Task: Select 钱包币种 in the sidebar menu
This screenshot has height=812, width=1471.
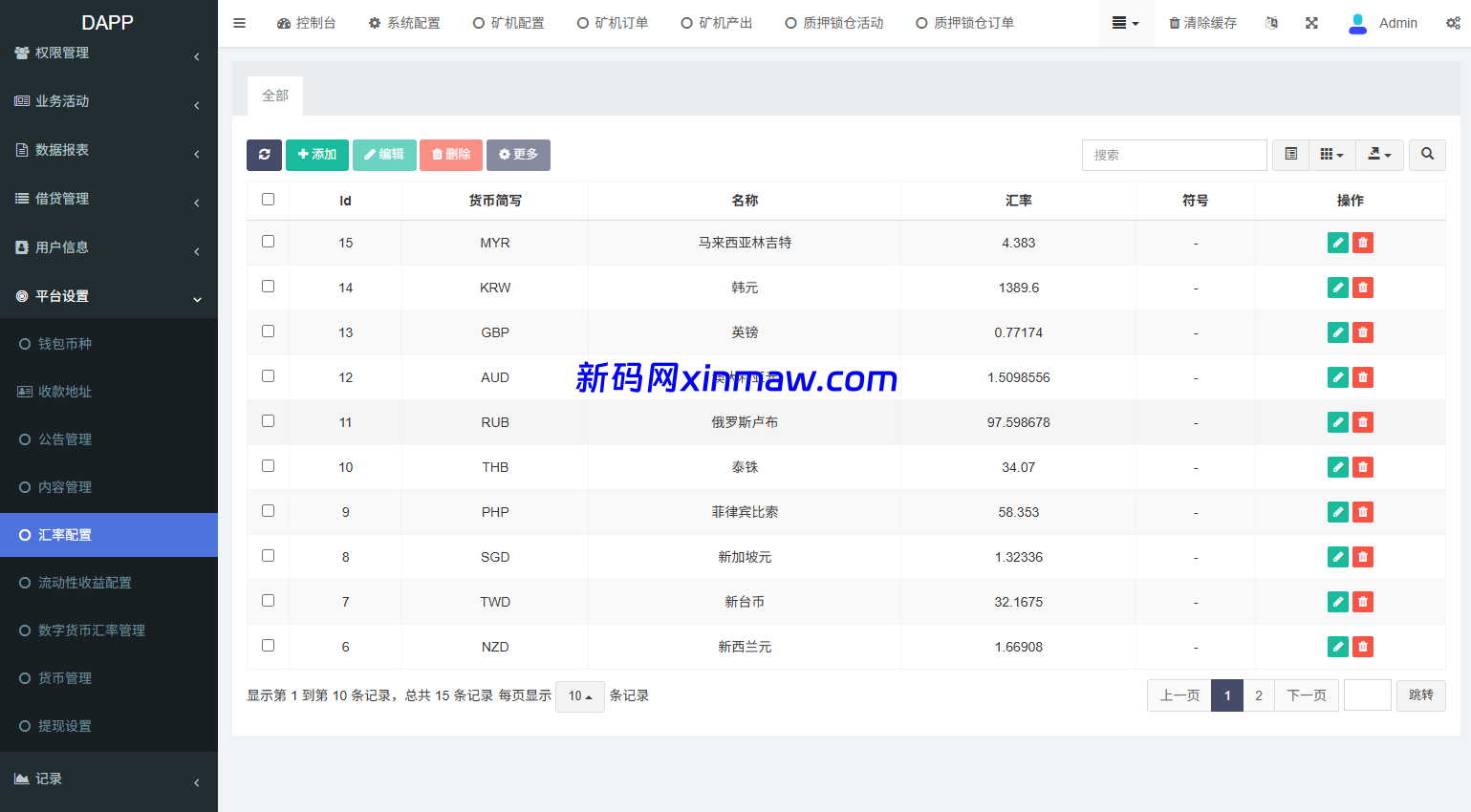Action: point(65,344)
